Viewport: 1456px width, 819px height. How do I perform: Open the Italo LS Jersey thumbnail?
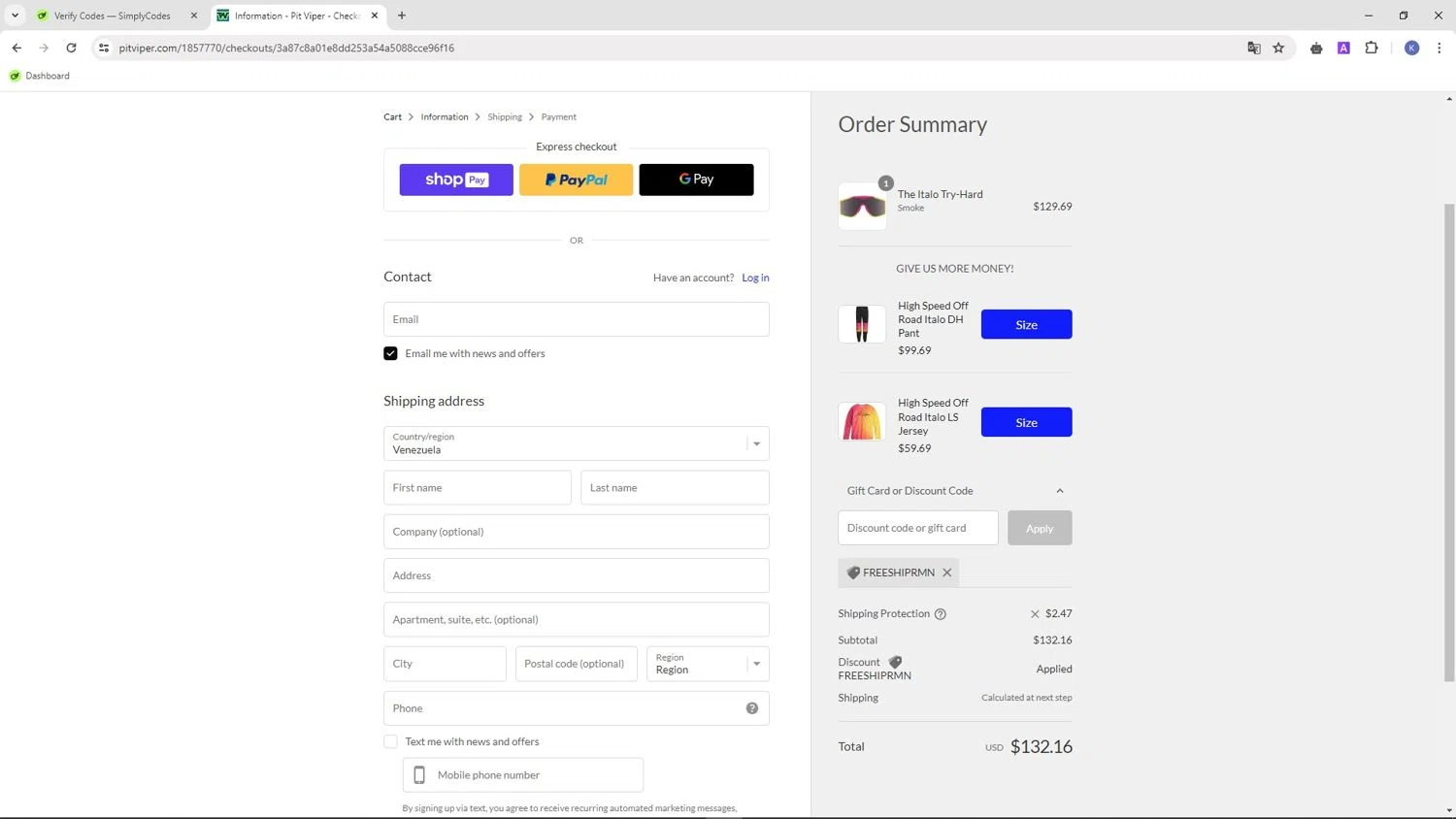[x=862, y=422]
